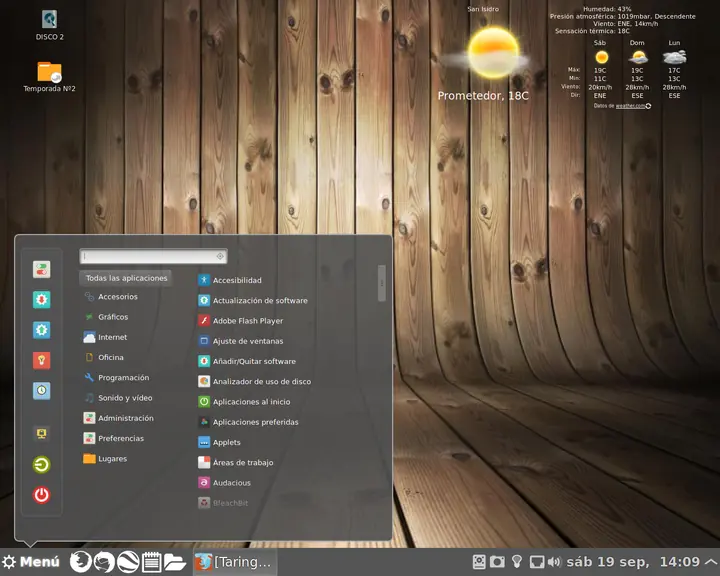Open Accesibilidad from the applications list
Screen dimensions: 720x576
click(230, 280)
